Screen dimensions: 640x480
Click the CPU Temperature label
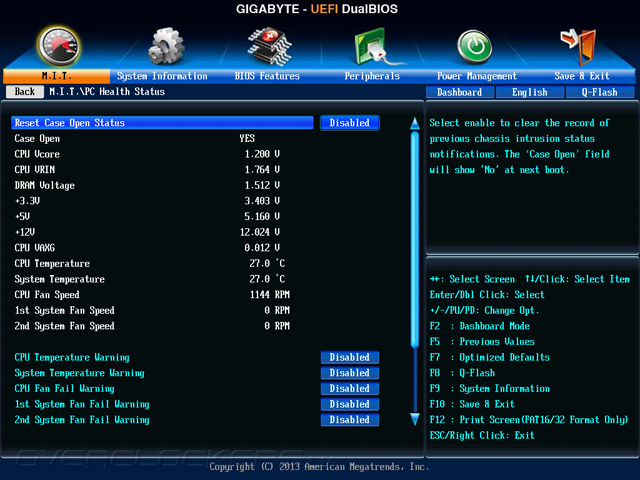point(52,263)
